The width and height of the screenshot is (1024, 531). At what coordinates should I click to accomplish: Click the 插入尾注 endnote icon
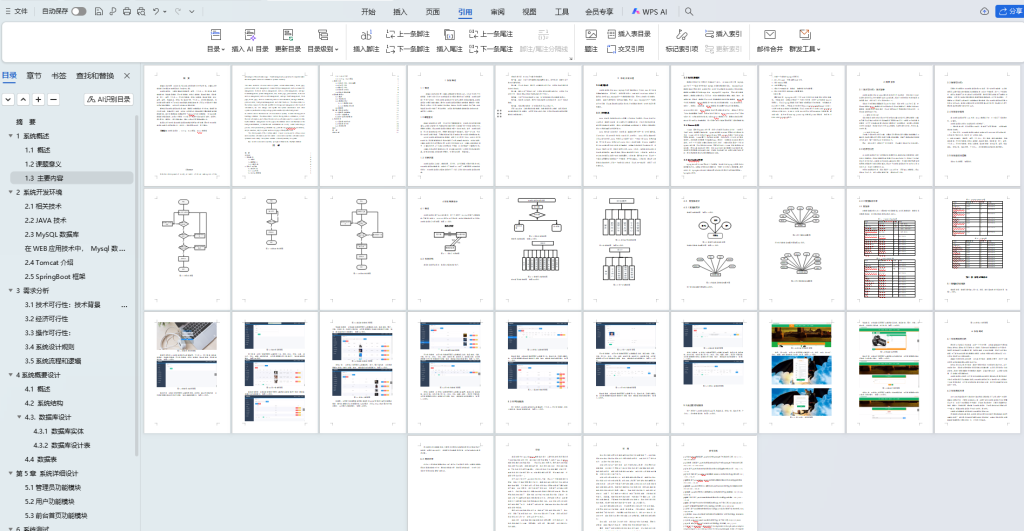[x=449, y=34]
